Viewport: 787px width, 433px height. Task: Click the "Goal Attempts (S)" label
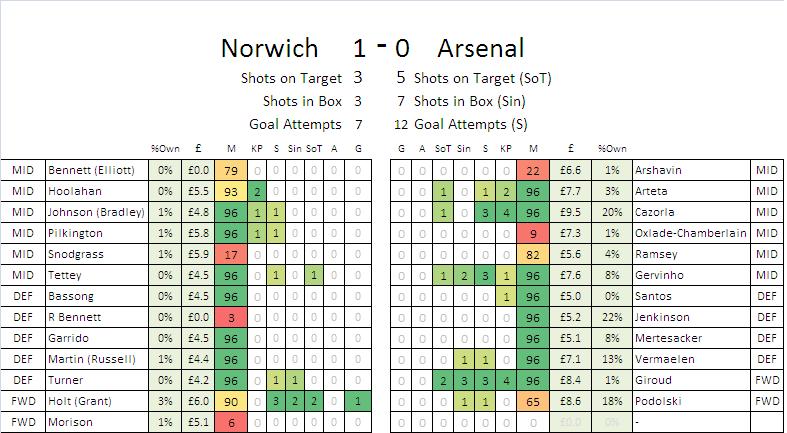(470, 125)
